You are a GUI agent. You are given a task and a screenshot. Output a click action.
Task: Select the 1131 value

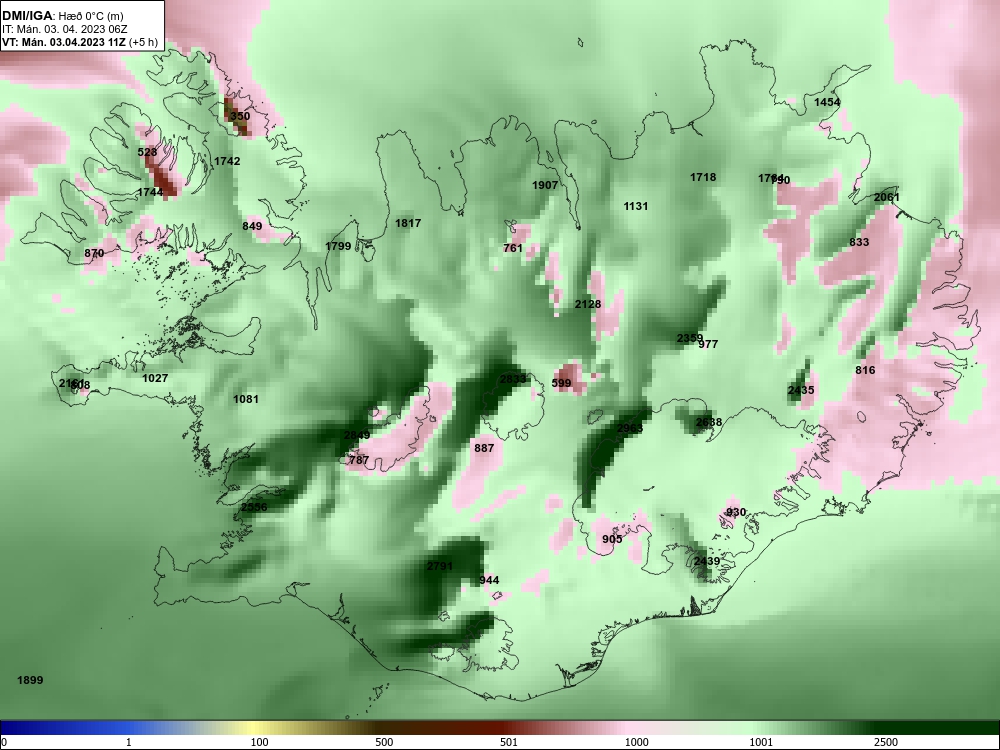(x=635, y=205)
